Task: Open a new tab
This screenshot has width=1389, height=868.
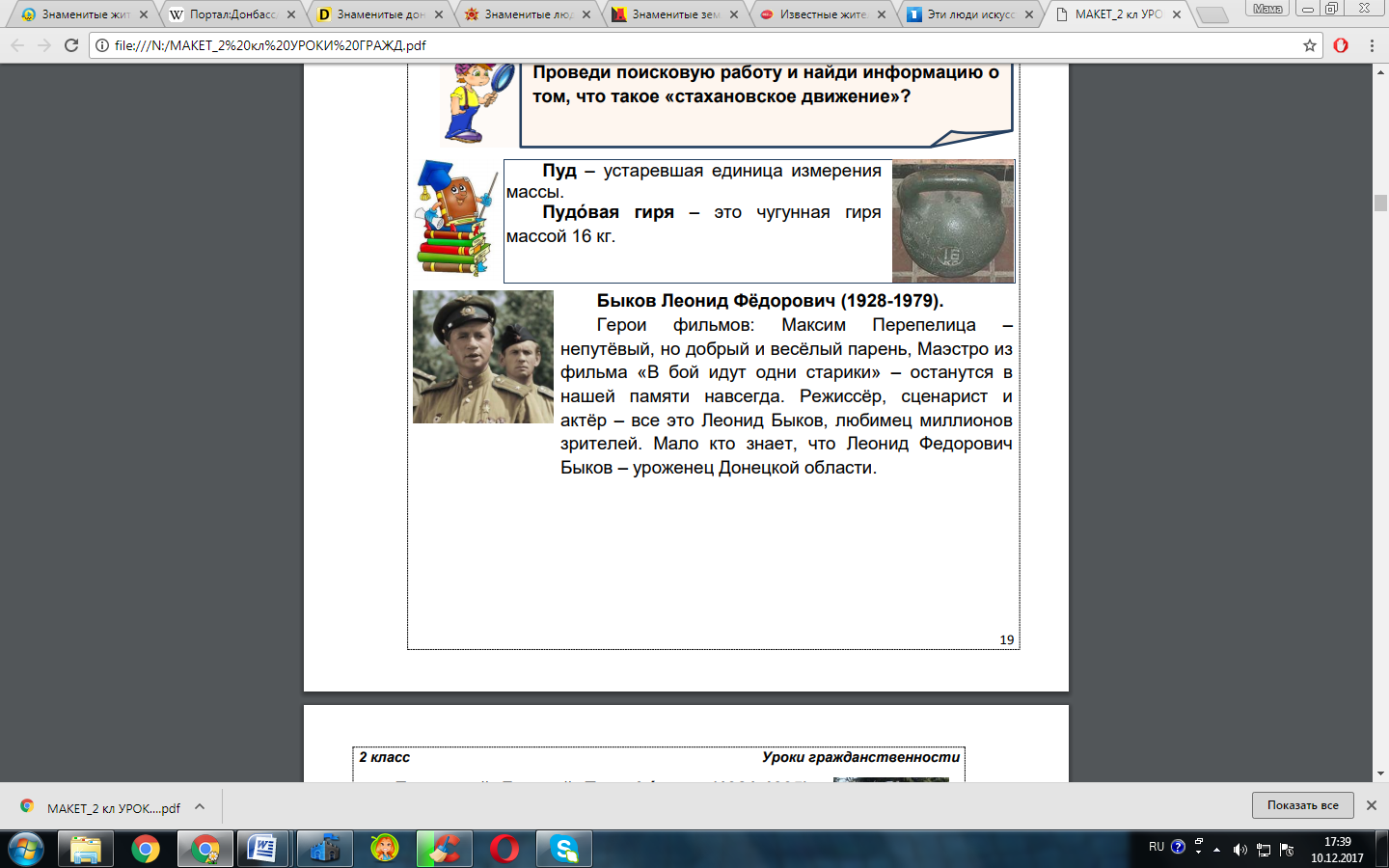Action: (1212, 15)
